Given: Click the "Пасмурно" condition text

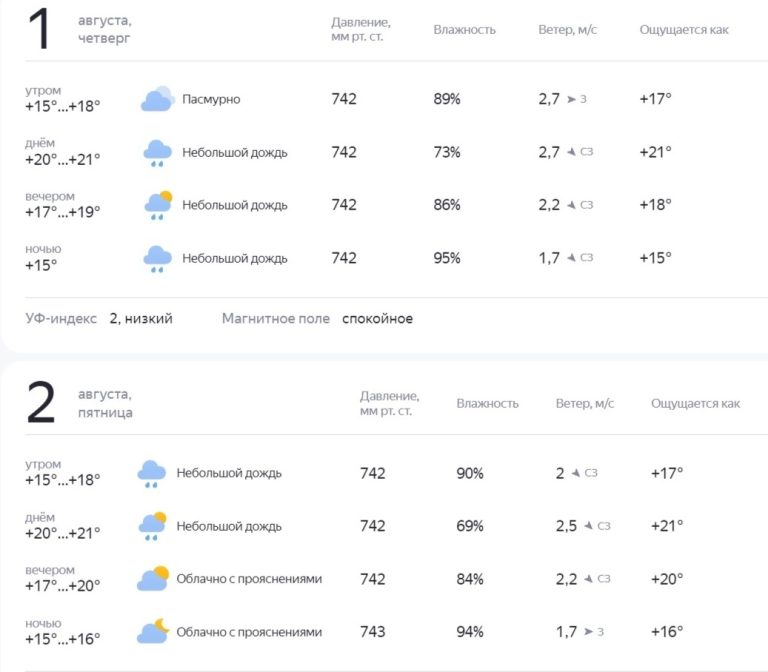Looking at the screenshot, I should [211, 99].
